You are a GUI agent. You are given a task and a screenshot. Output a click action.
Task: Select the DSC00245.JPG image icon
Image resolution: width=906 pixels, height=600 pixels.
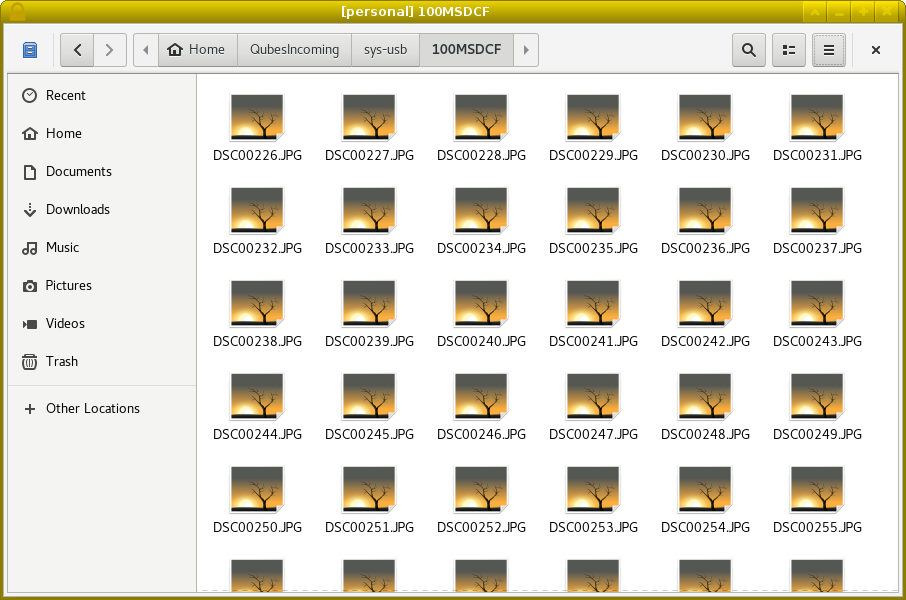369,397
